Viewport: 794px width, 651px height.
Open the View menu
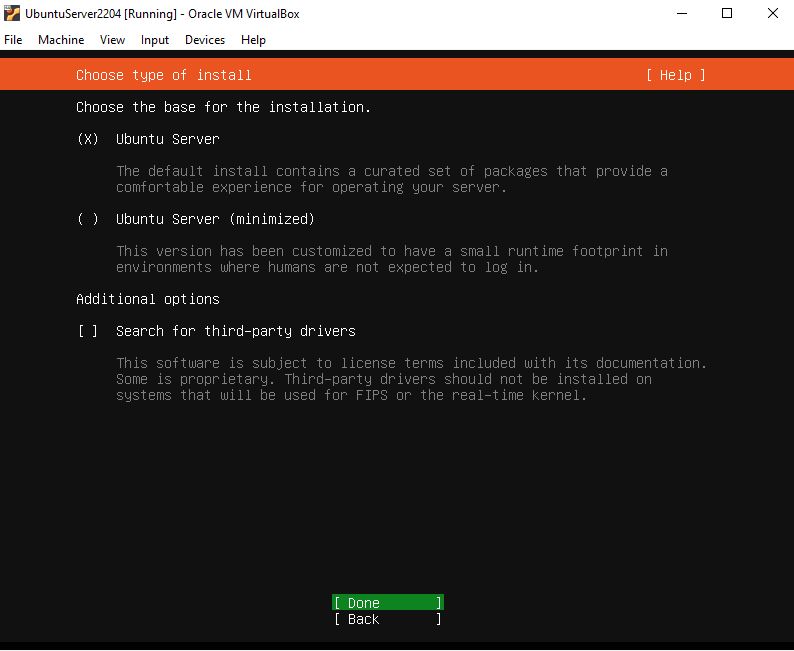pyautogui.click(x=112, y=39)
